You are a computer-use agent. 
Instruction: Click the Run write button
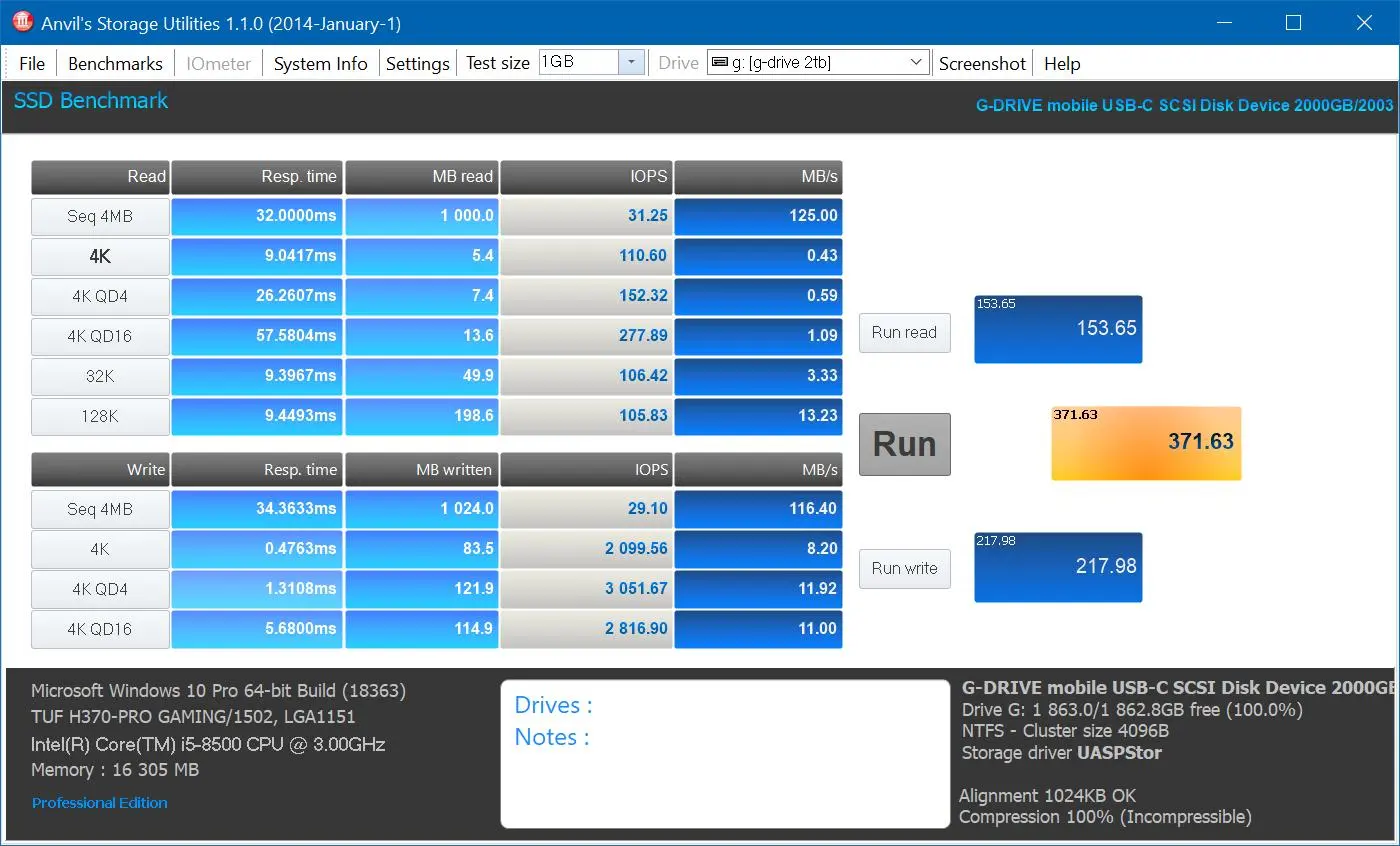904,568
